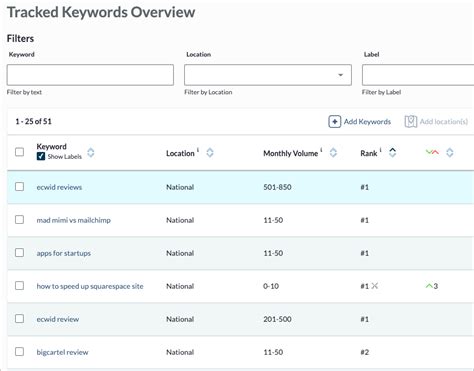Click the Monthly Volume info superscript icon
This screenshot has height=371, width=474.
tap(321, 150)
